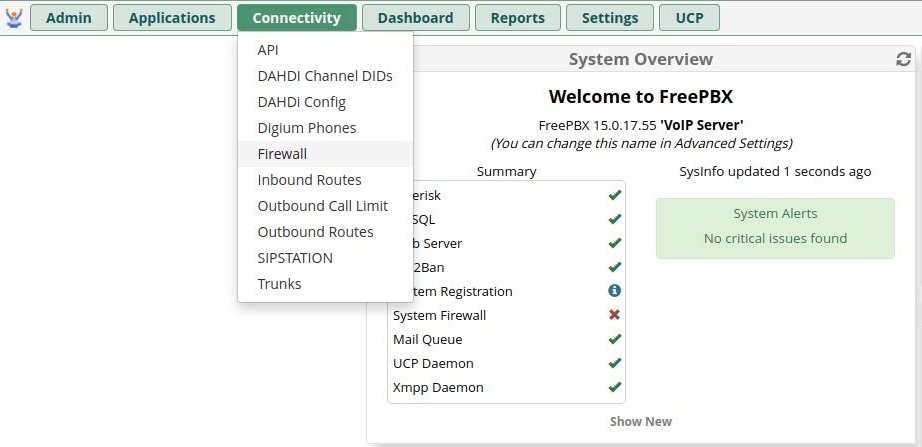Screen dimensions: 922x447
Task: Open the UCP button
Action: coord(689,18)
